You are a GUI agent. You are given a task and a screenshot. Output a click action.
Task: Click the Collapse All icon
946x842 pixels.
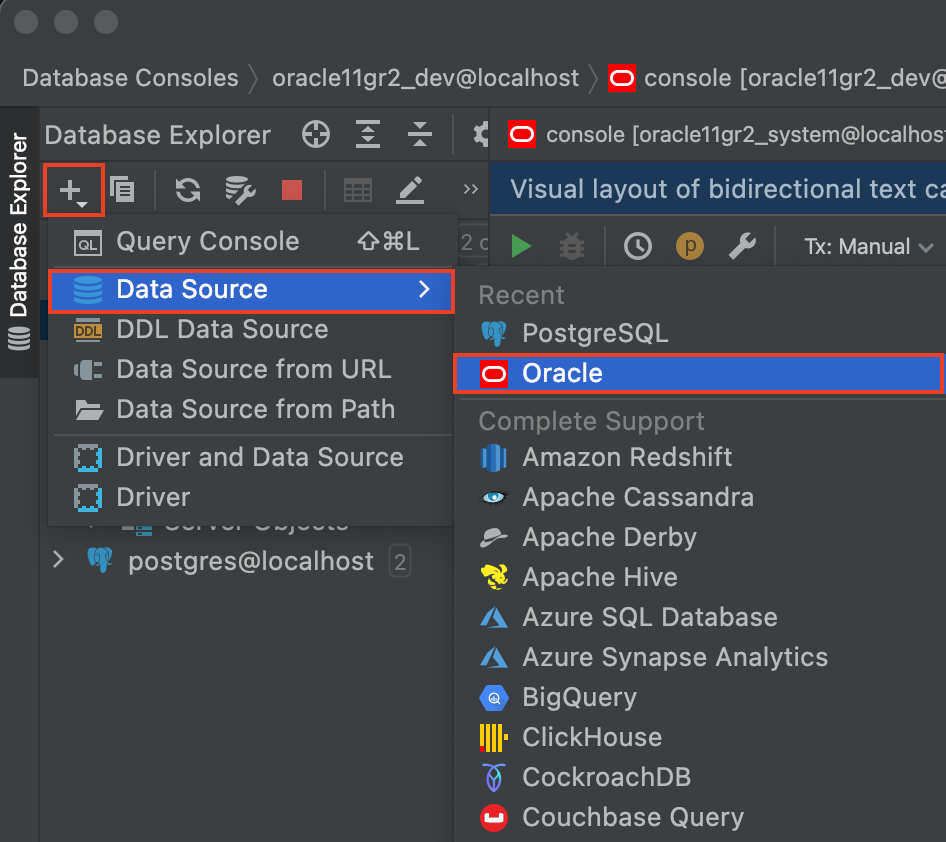point(420,134)
